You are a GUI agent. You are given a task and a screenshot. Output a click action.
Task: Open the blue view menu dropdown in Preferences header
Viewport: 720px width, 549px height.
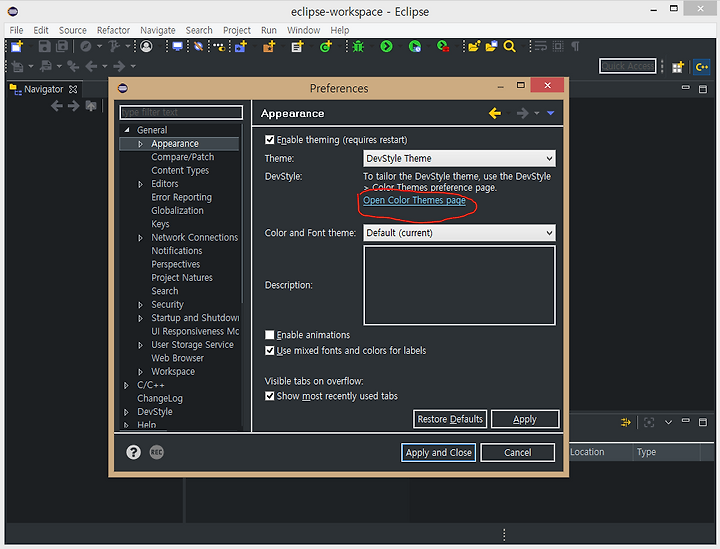click(551, 113)
